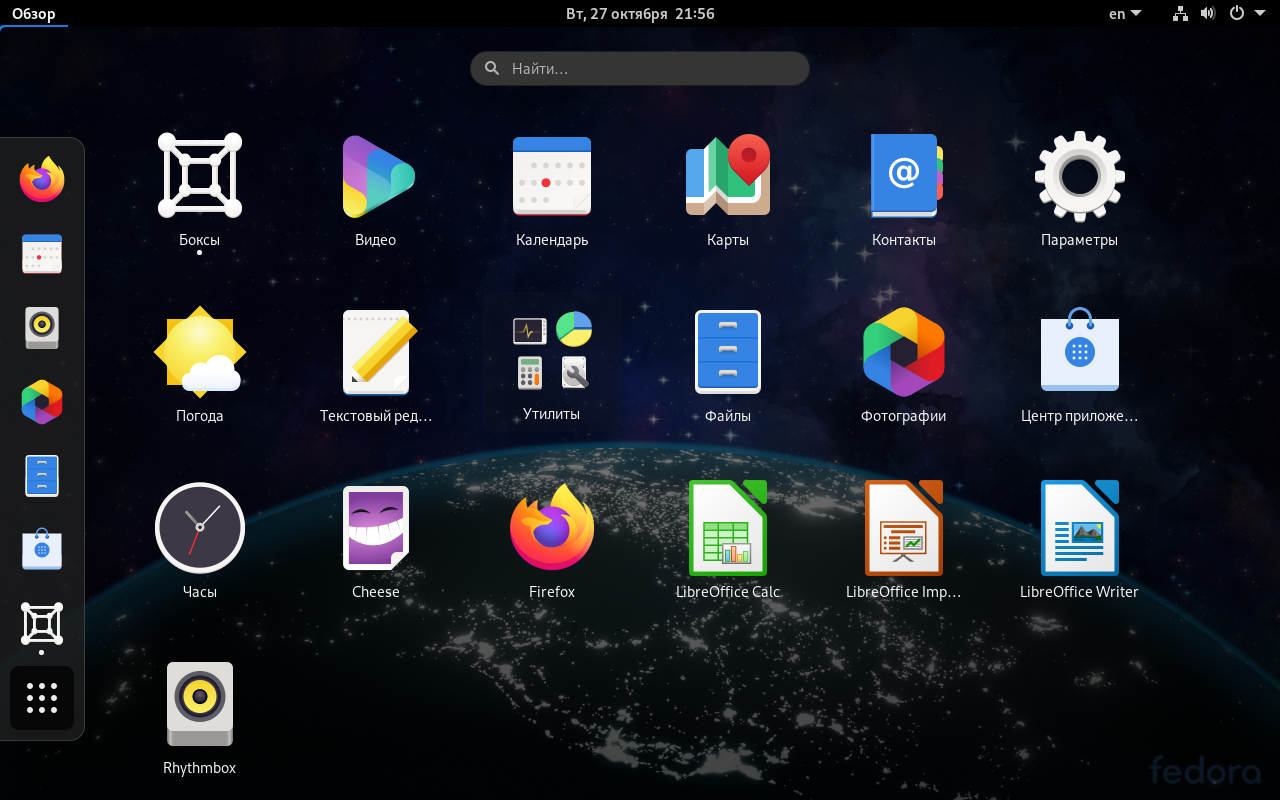
Task: Click the Найти search field
Action: click(x=640, y=68)
